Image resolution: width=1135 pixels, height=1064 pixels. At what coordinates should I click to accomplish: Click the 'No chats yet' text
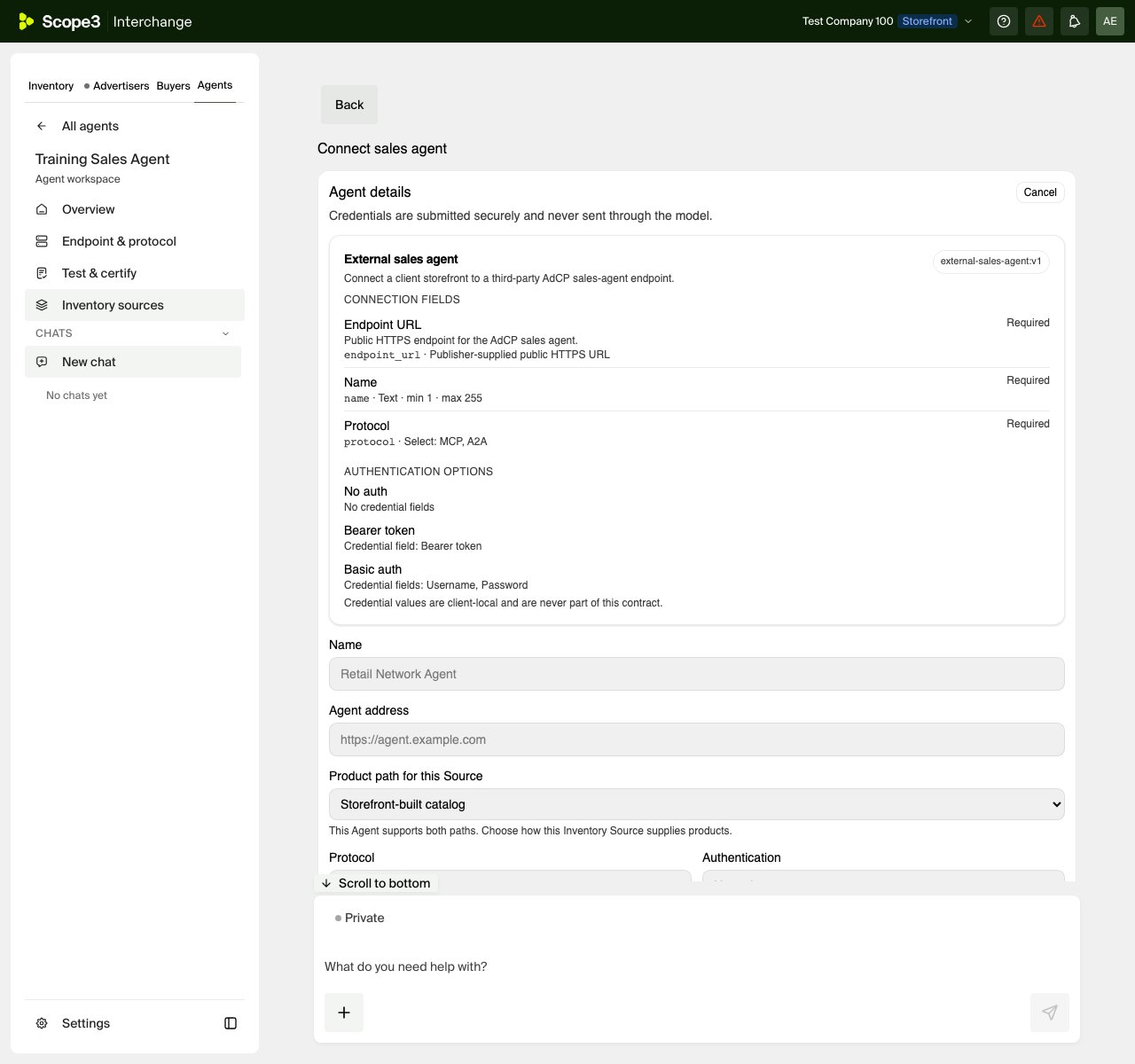(77, 395)
